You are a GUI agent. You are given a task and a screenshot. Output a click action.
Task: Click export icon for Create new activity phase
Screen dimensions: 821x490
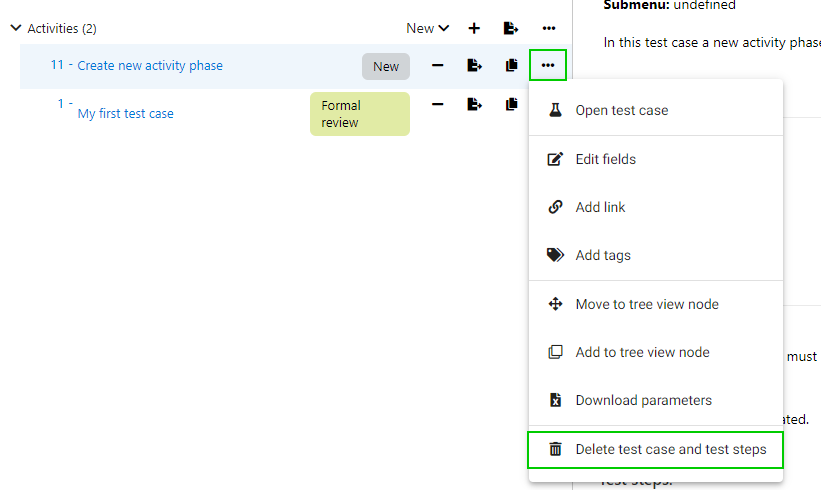[474, 66]
